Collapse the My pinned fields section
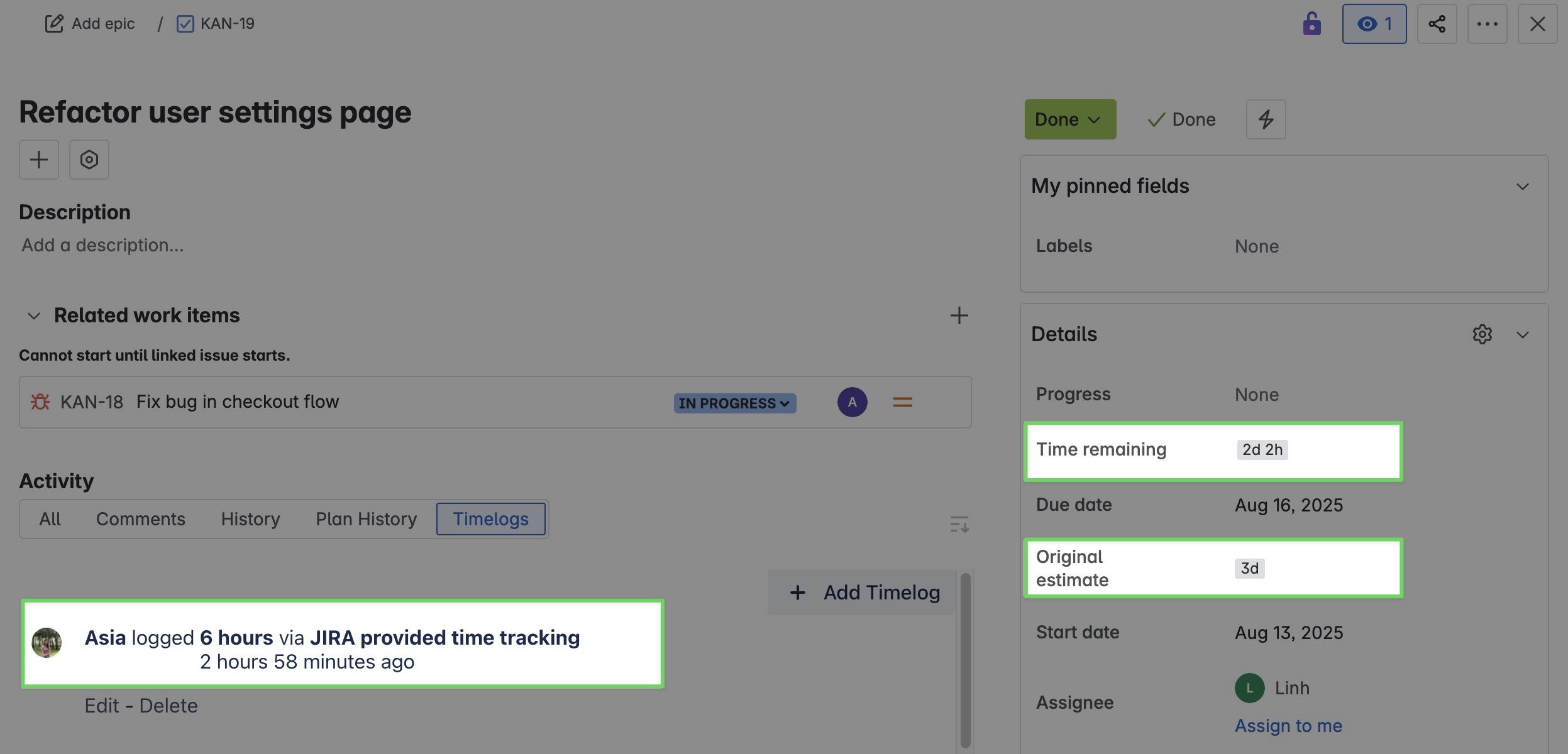 1522,187
